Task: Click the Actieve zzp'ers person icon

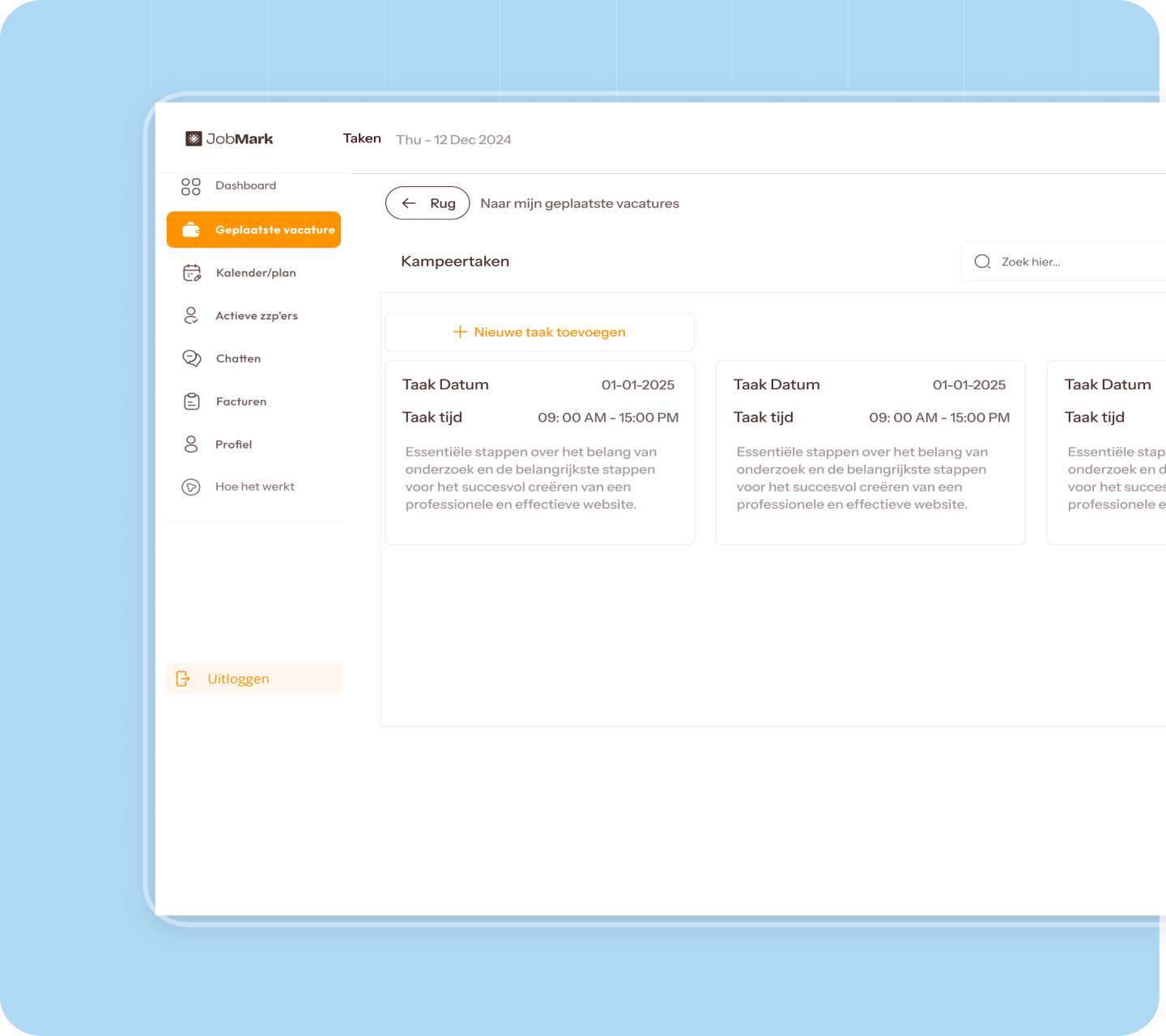Action: coord(191,316)
